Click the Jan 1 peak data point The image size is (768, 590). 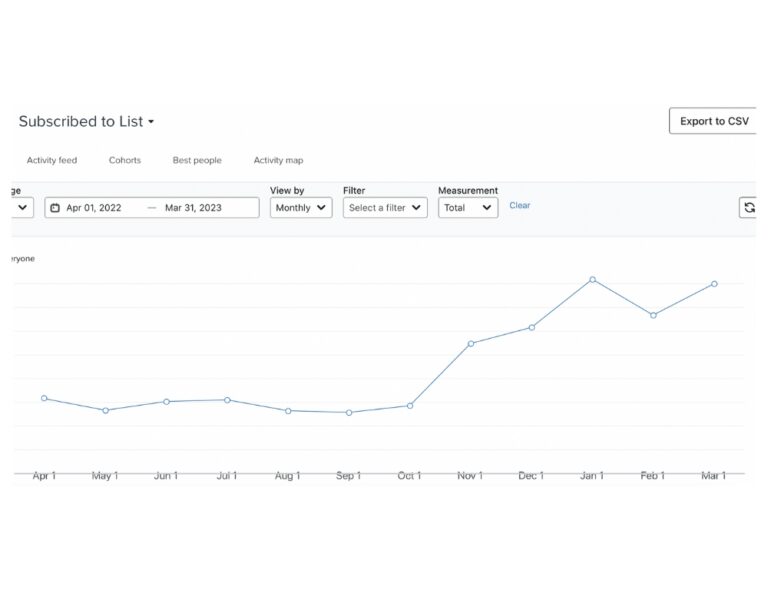593,280
